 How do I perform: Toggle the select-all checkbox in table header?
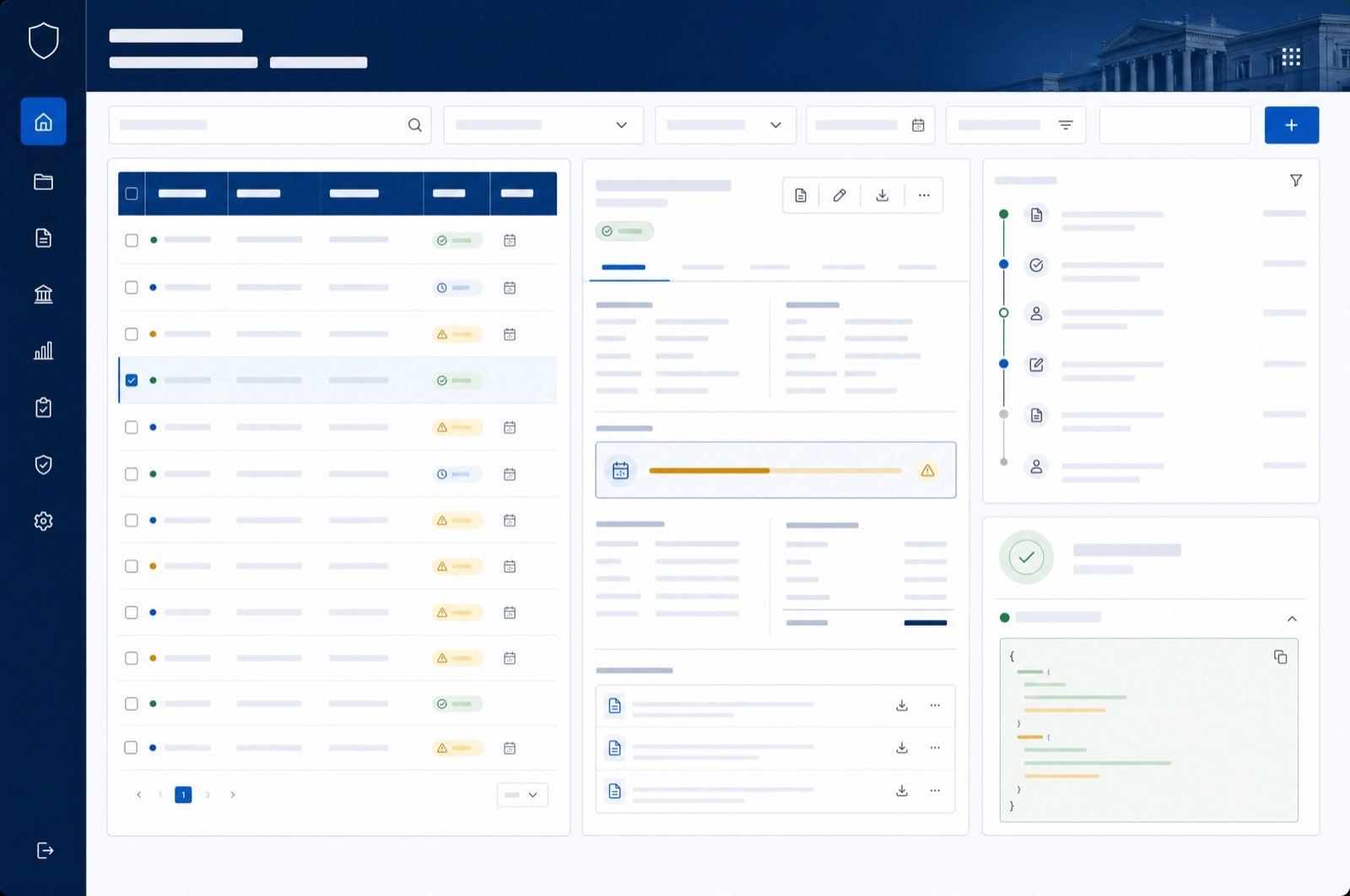(132, 193)
